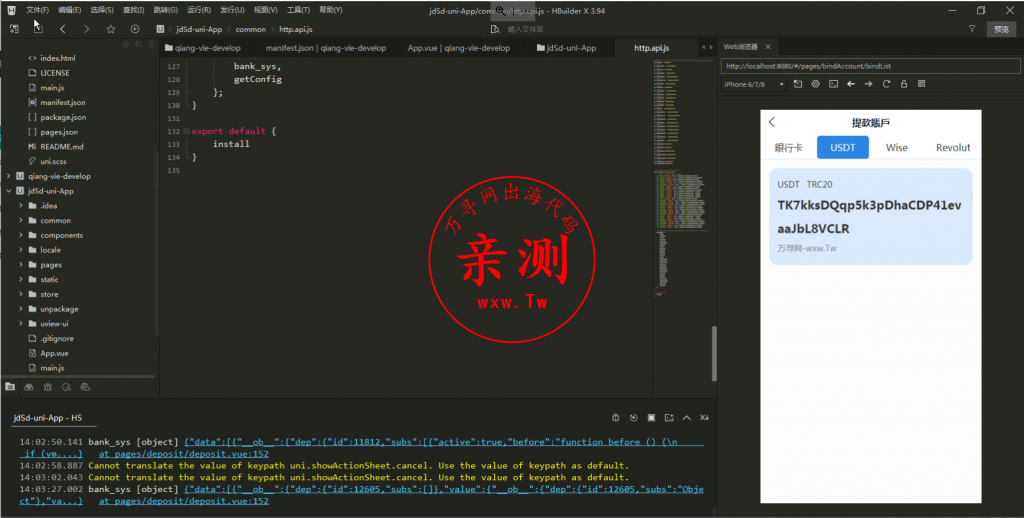Open the pages/deposit/deposit.vue:152 link

click(x=183, y=501)
